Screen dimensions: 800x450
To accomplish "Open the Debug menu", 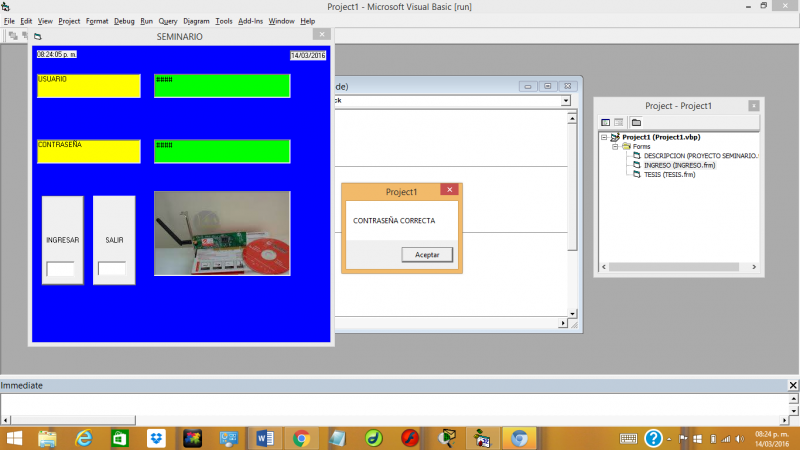I will [x=124, y=21].
